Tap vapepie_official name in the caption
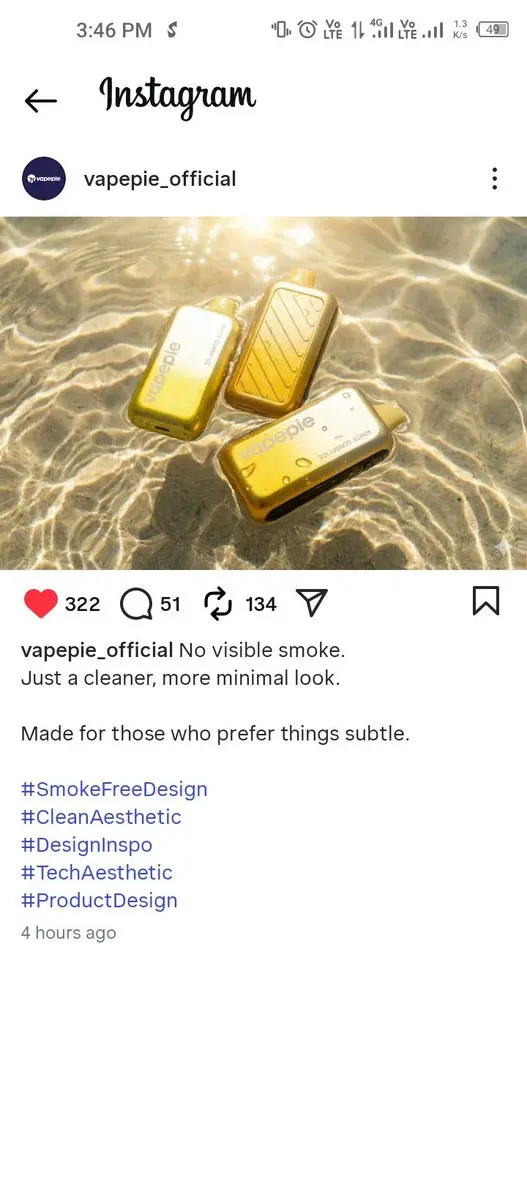Screen dimensions: 527x1200 coord(97,650)
